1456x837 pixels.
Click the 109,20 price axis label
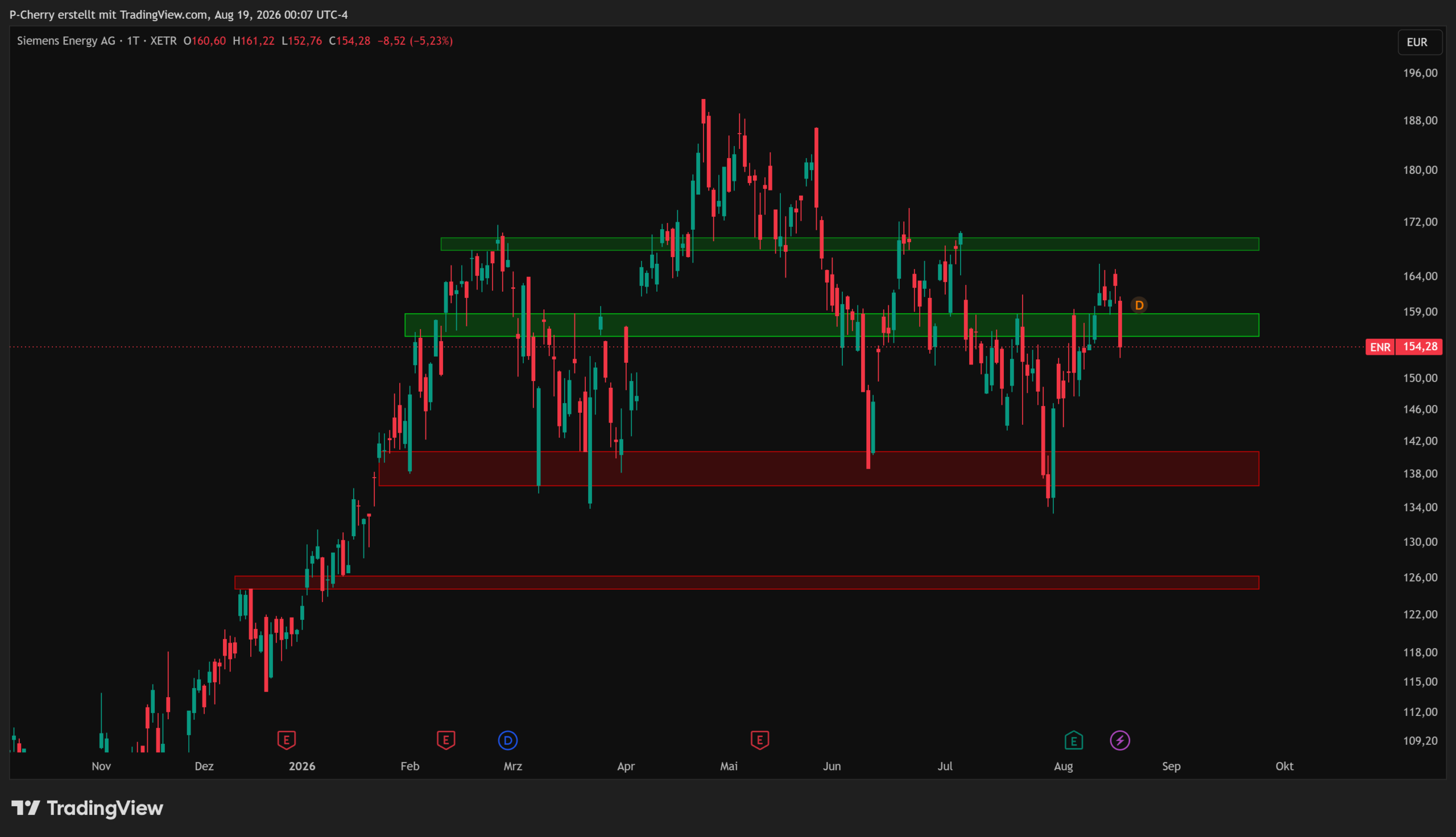click(1420, 741)
